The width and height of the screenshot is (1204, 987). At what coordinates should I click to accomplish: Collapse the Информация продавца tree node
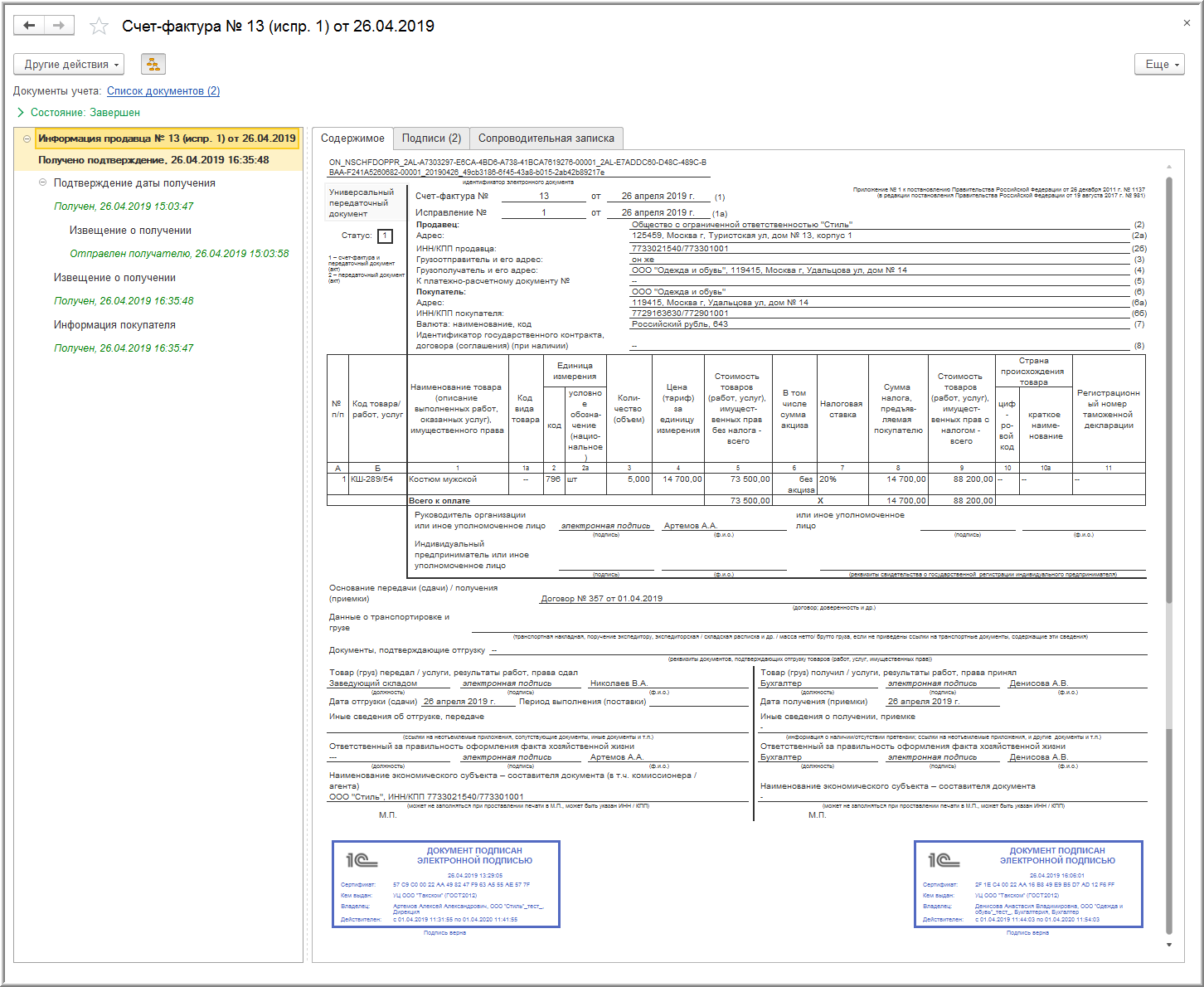[27, 139]
